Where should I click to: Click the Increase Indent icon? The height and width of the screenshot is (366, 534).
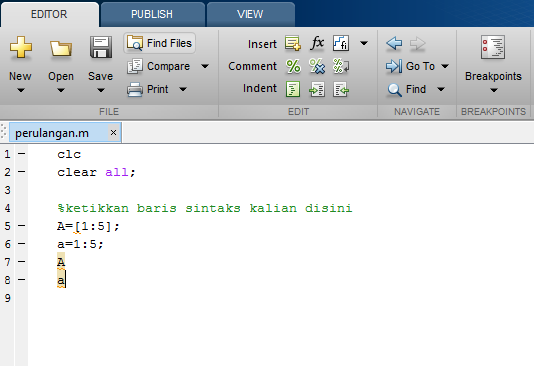(317, 89)
